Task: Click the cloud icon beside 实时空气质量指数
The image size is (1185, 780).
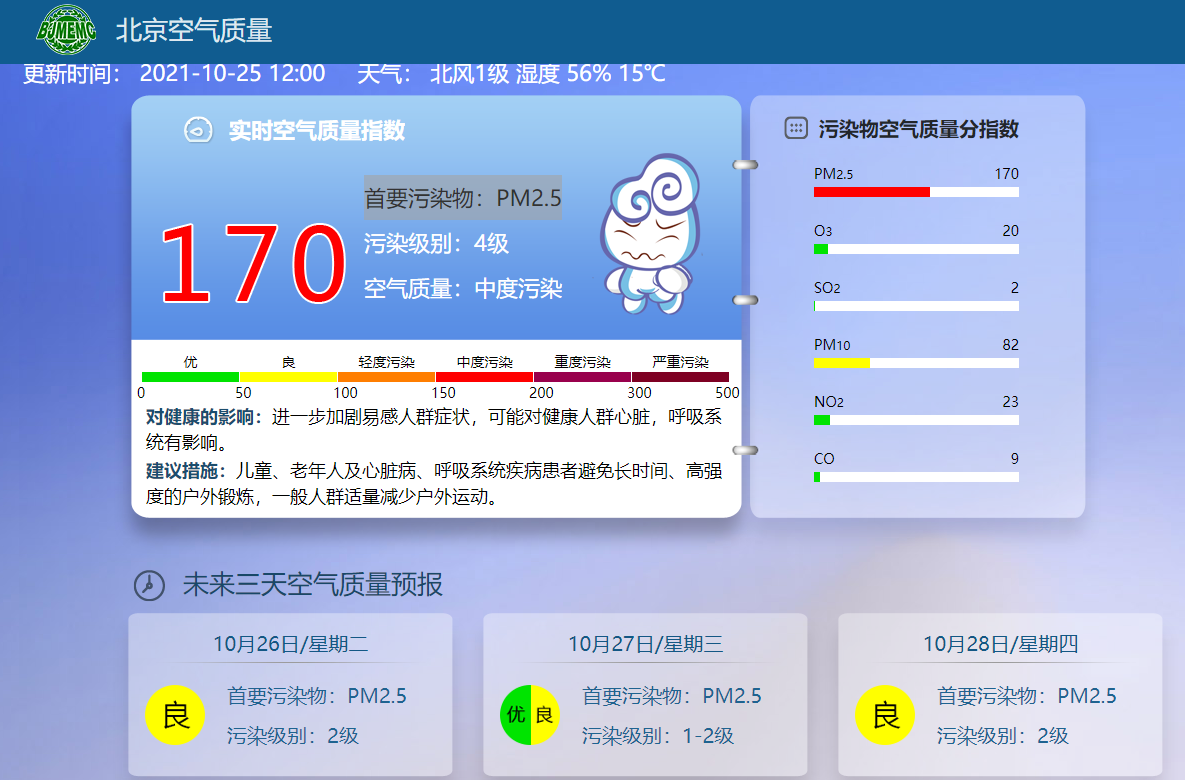Action: click(x=199, y=130)
